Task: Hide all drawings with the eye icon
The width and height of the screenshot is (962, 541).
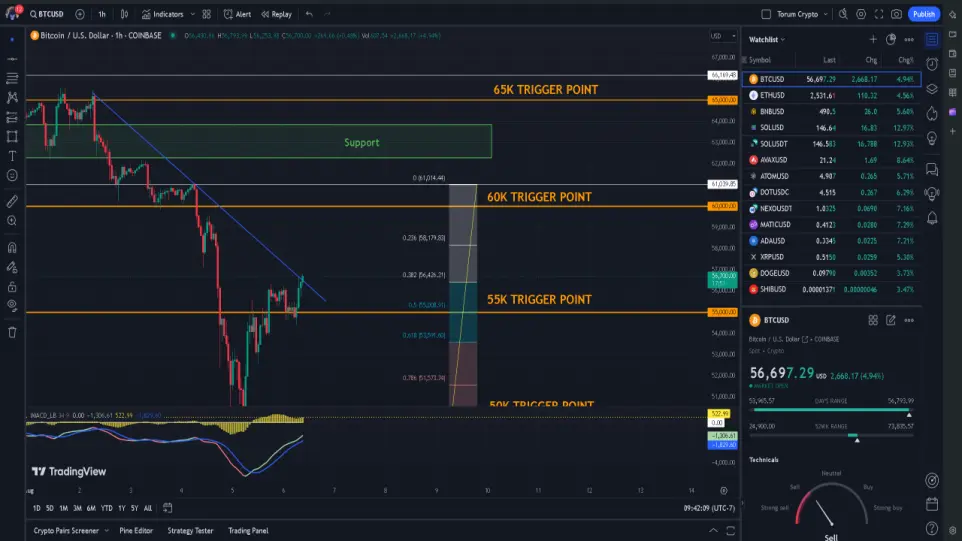Action: pyautogui.click(x=12, y=305)
